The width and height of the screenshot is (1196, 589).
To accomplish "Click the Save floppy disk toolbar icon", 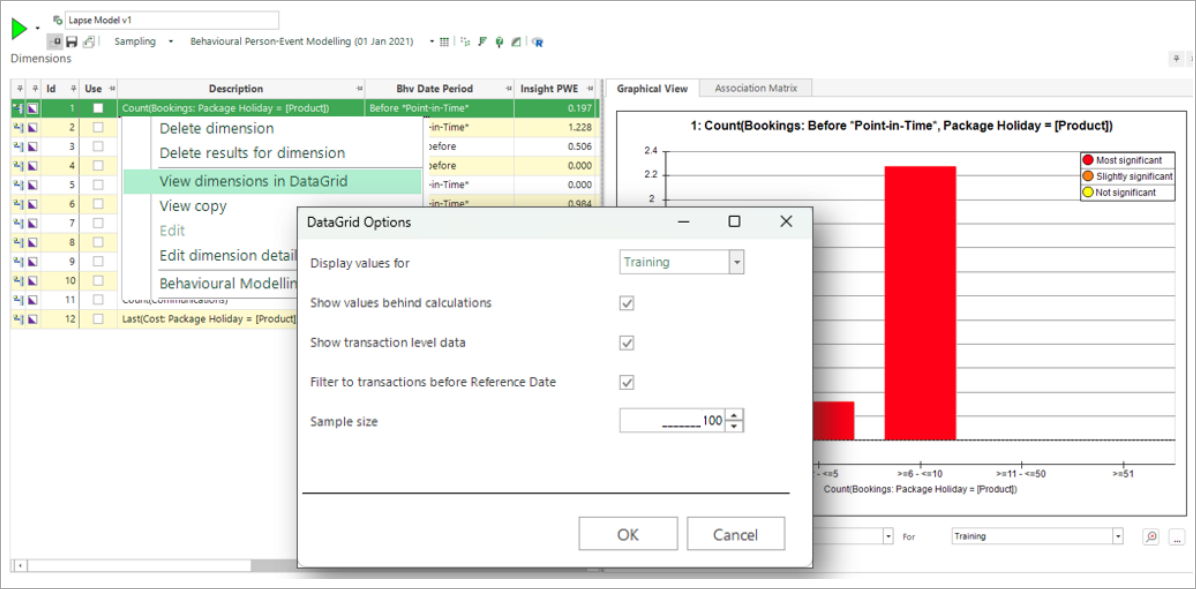I will pyautogui.click(x=72, y=42).
